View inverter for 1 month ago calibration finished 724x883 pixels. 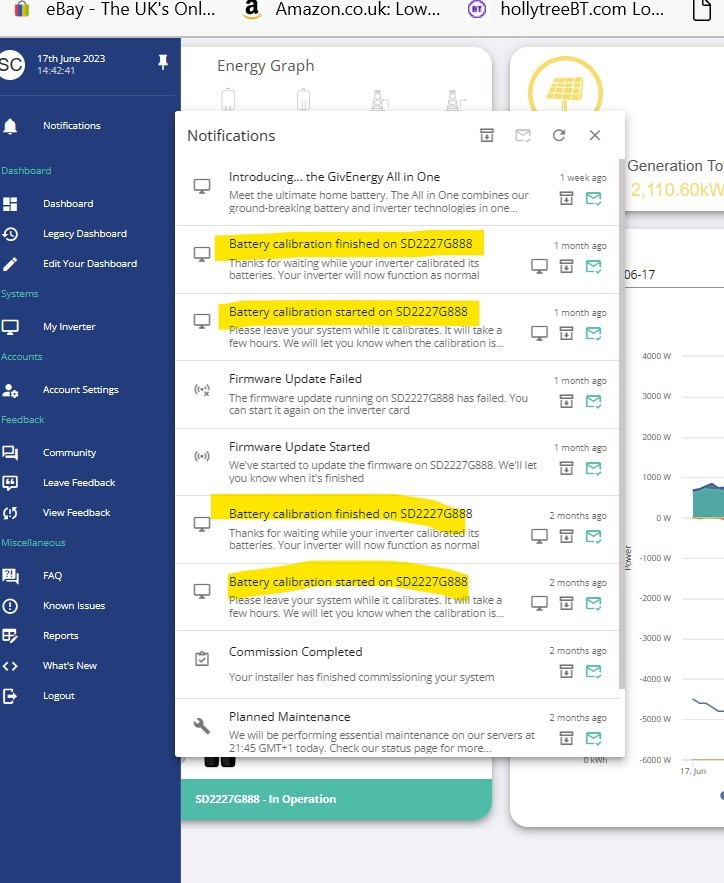[x=539, y=266]
